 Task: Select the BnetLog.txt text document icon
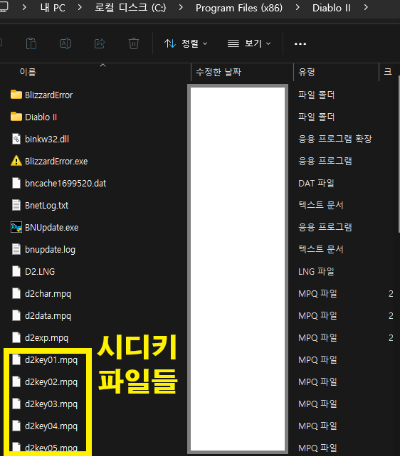point(16,205)
